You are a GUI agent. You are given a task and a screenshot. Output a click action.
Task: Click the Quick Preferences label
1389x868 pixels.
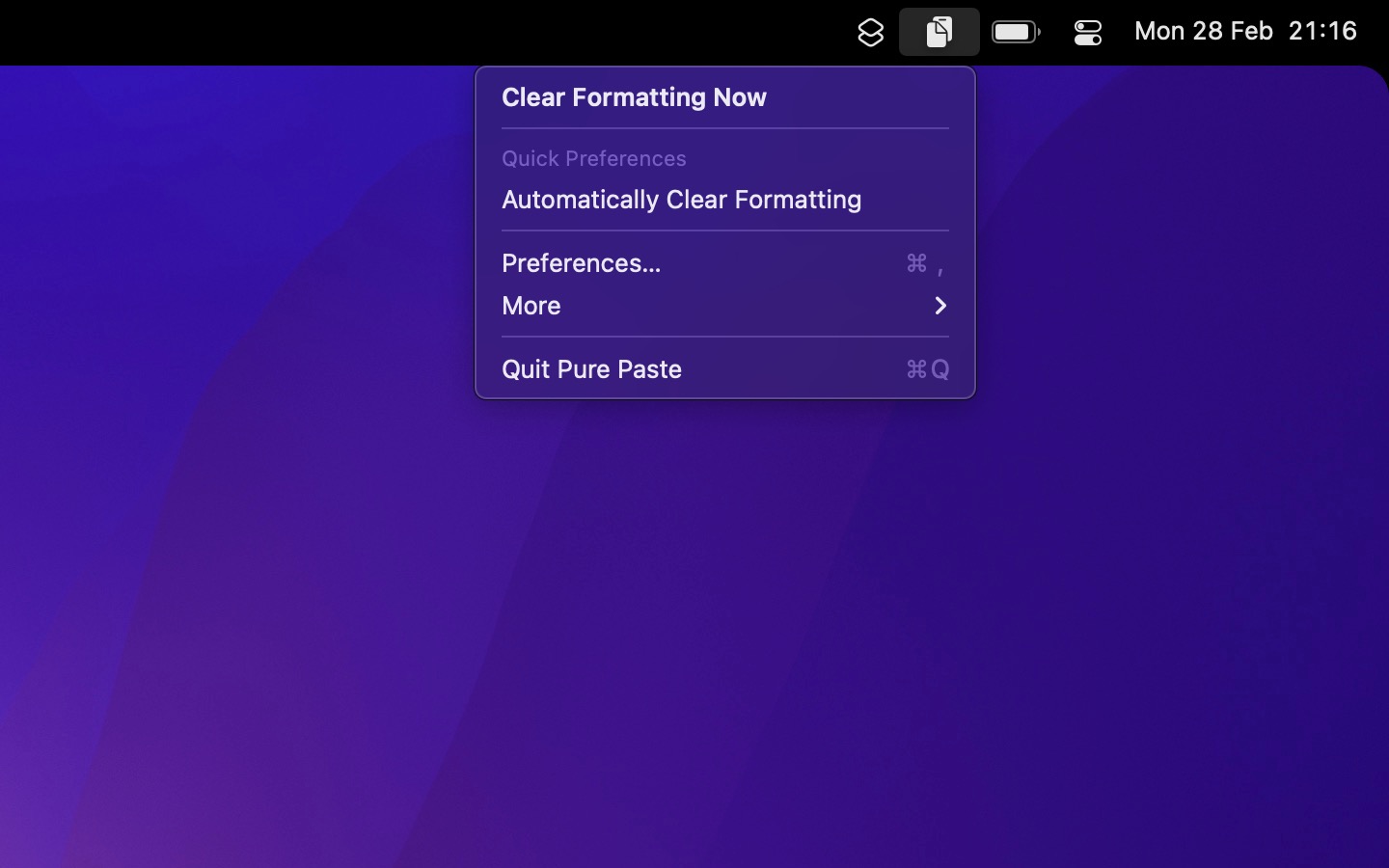[x=594, y=158]
